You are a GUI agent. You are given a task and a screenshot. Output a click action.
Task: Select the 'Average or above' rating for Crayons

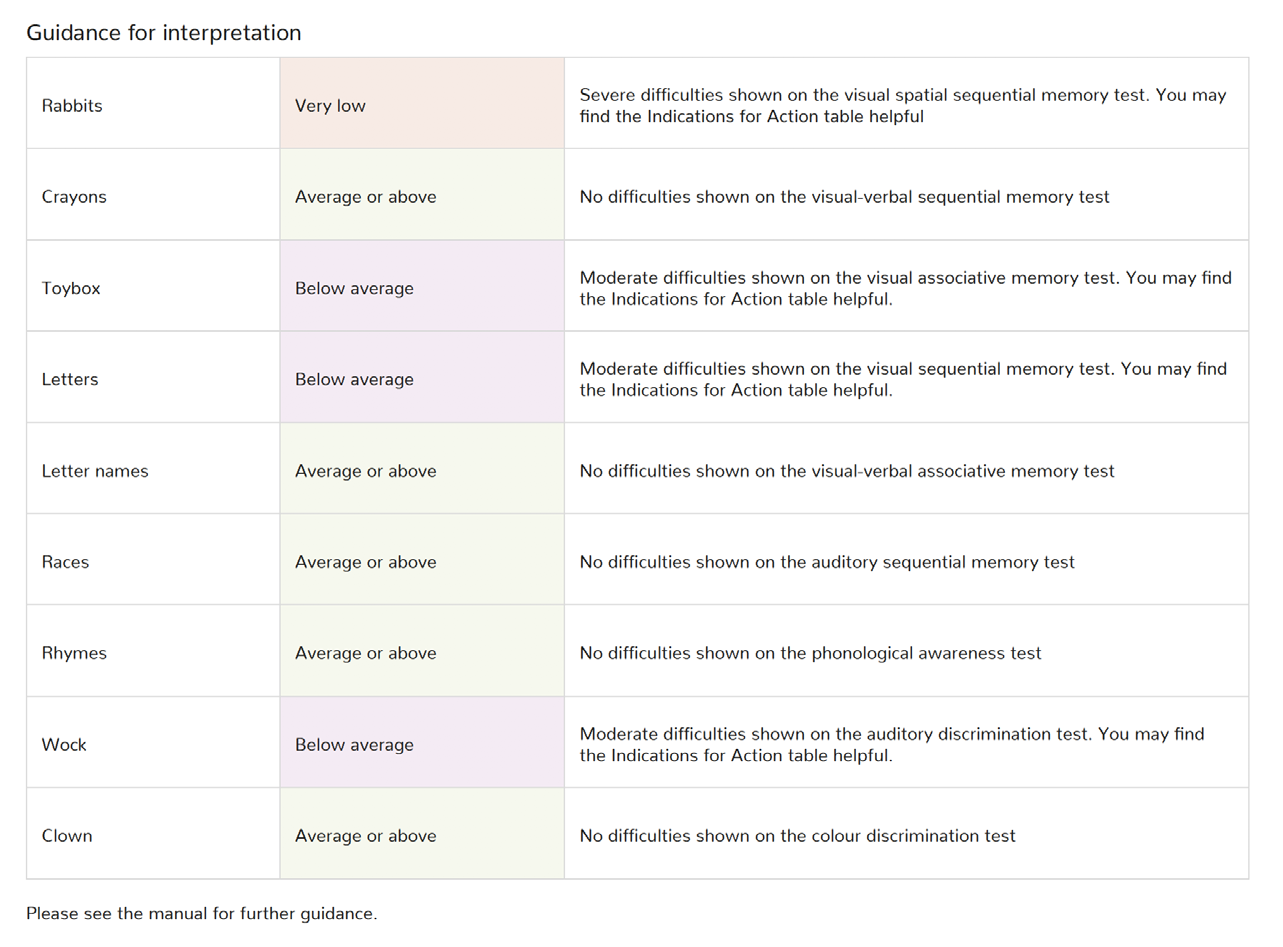pos(422,194)
